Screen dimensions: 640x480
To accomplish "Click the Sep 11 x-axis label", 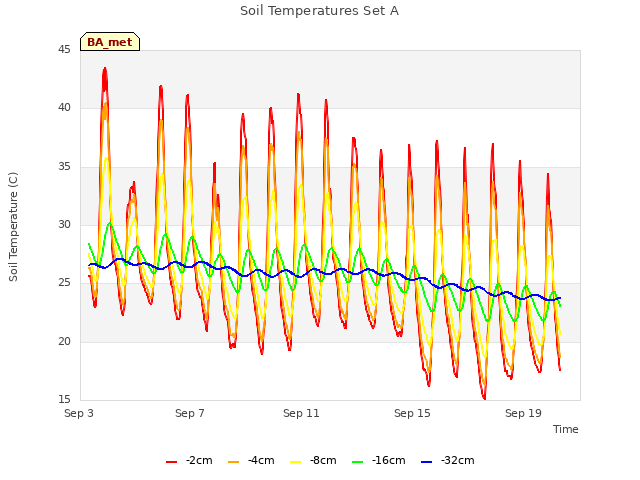I will pos(301,413).
